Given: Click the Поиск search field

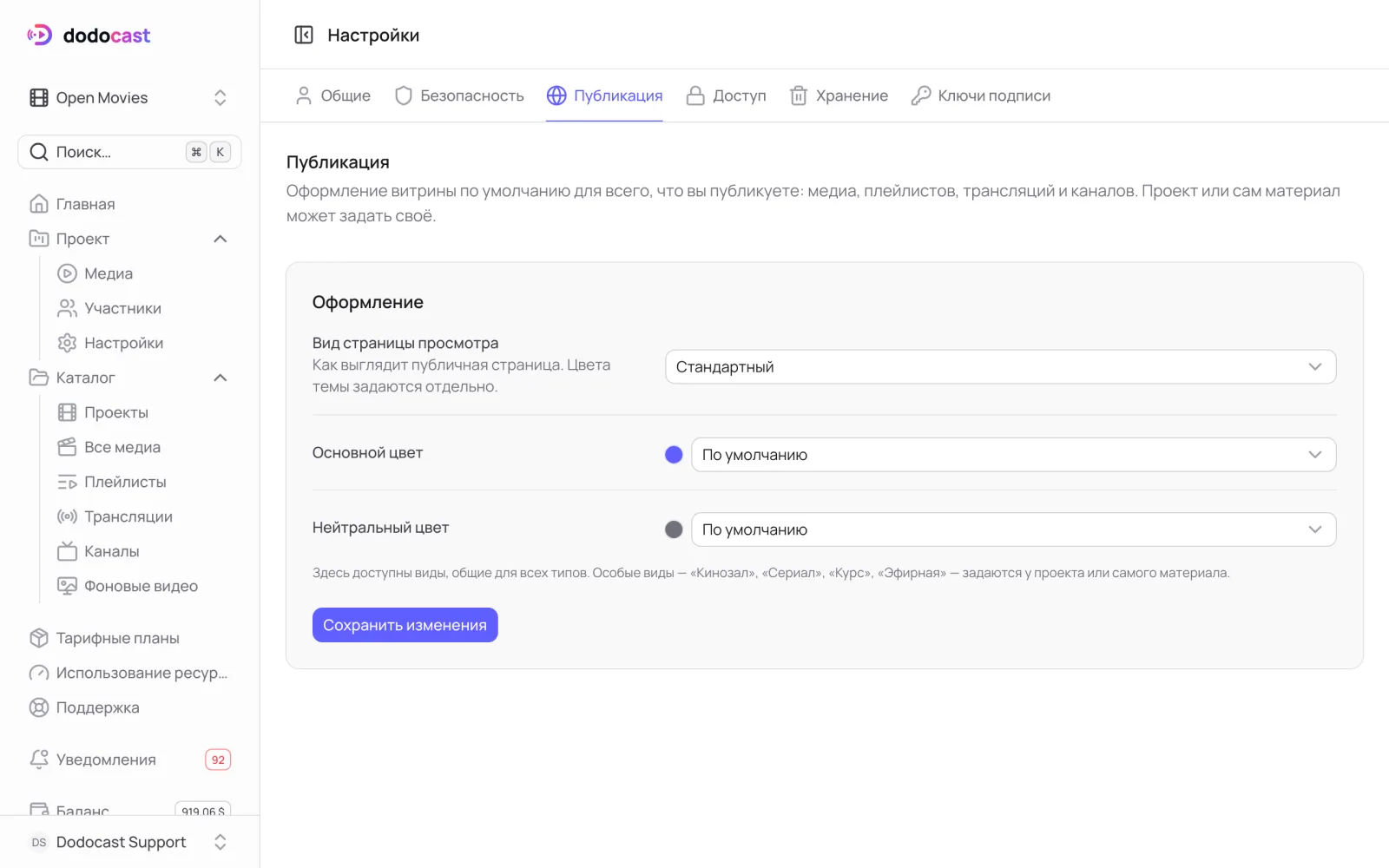Looking at the screenshot, I should tap(129, 152).
